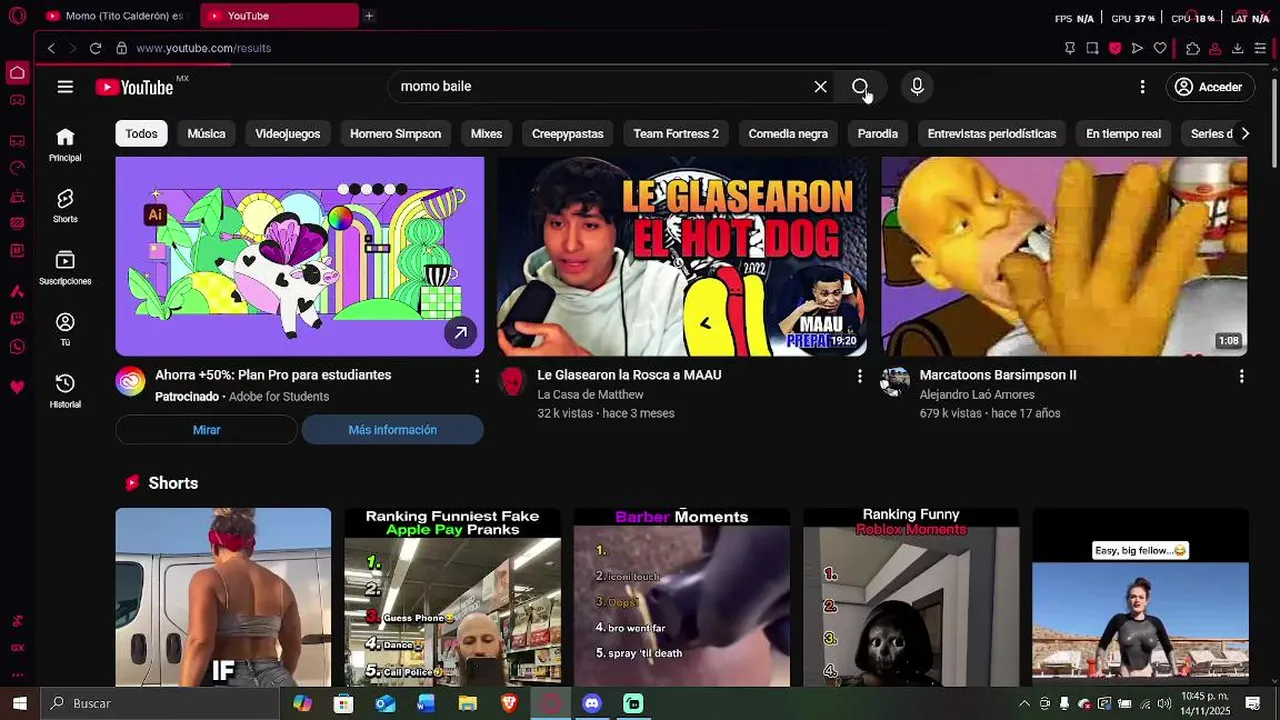Select the 'Homero Simpson' filter chip
This screenshot has width=1280, height=720.
(395, 134)
